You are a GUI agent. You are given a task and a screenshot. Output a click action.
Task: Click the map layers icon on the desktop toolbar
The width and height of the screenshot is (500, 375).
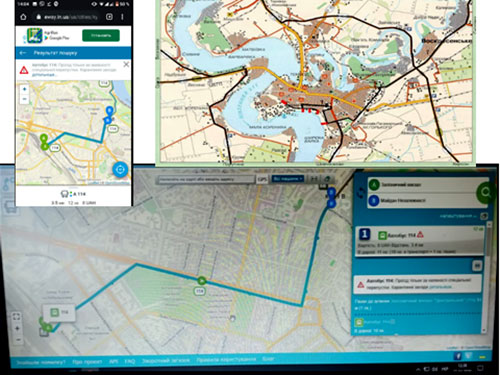click(328, 179)
